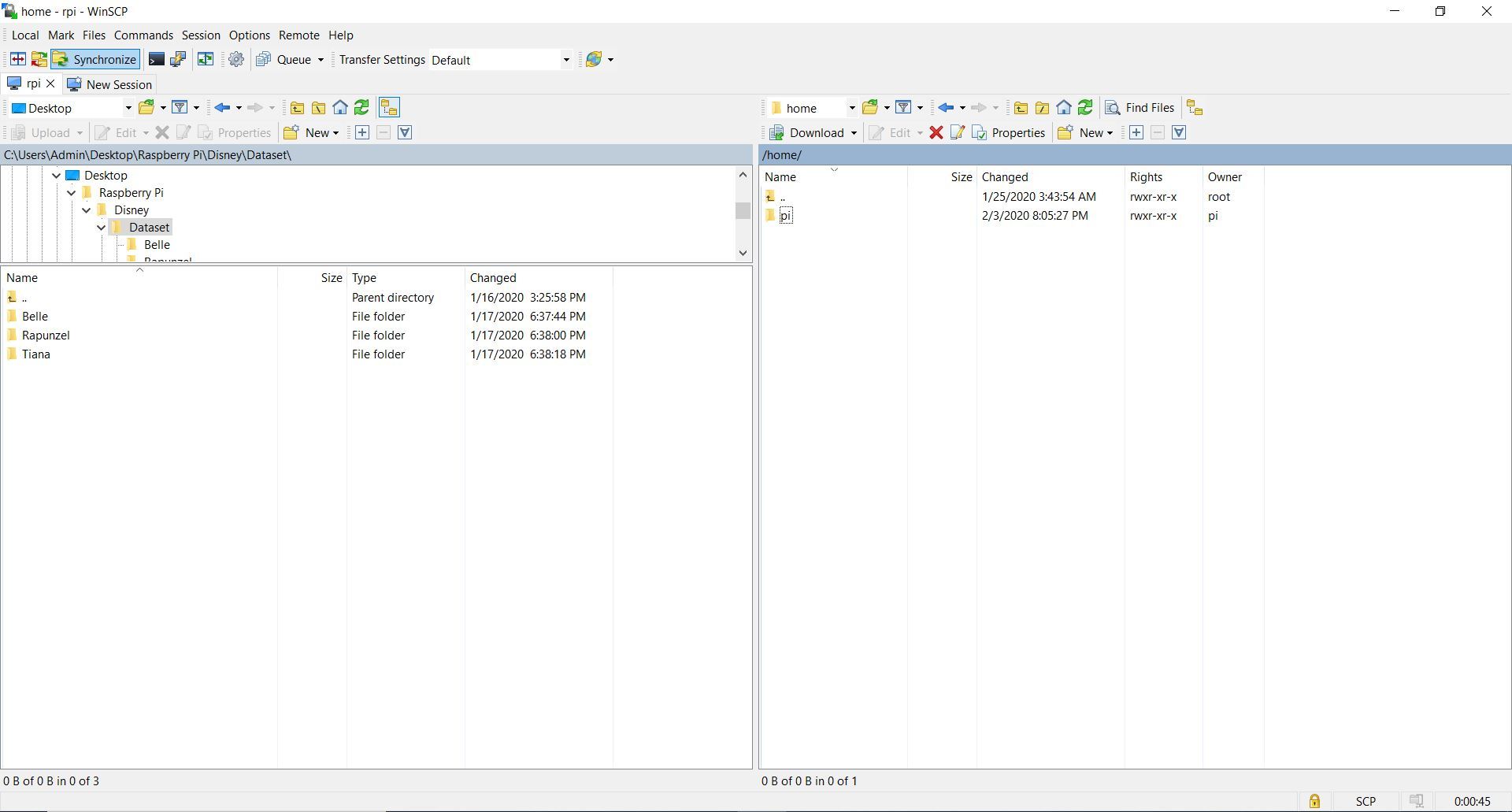Image resolution: width=1512 pixels, height=812 pixels.
Task: Close the rpi session tab
Action: point(51,83)
